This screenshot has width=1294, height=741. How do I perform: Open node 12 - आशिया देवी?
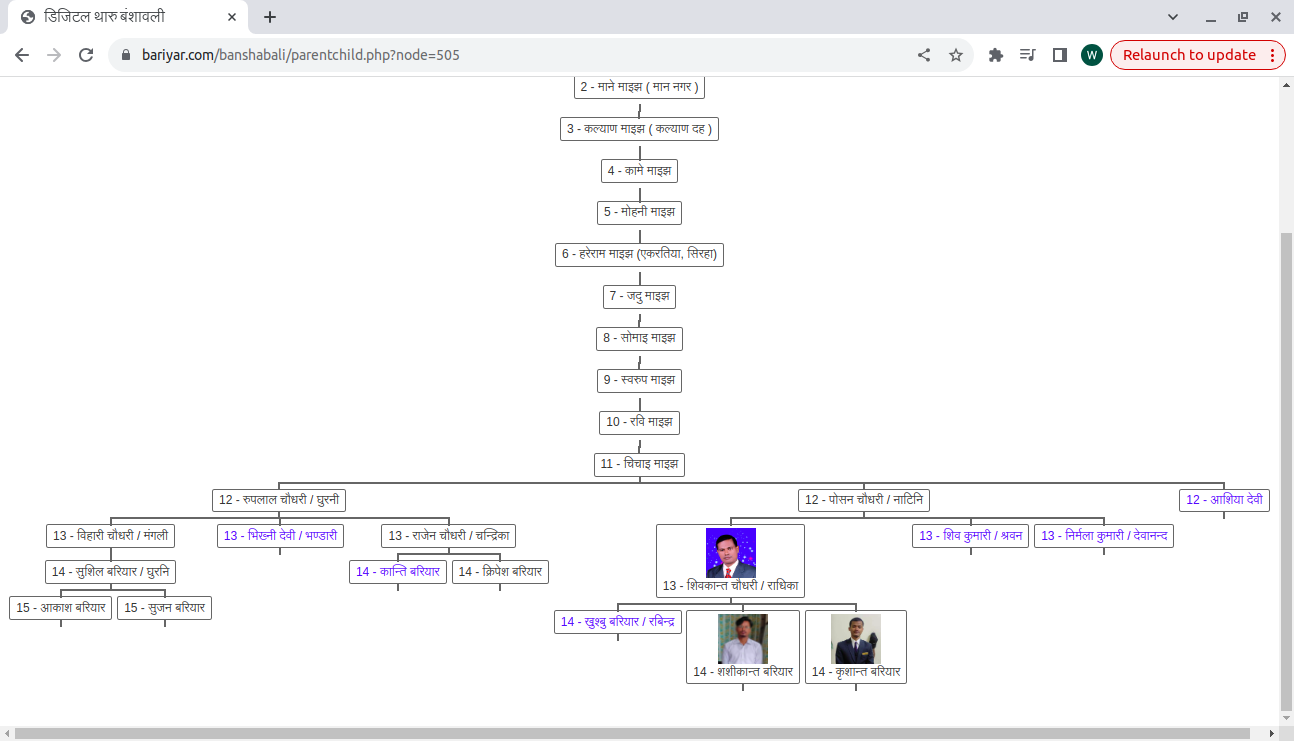tap(1224, 500)
